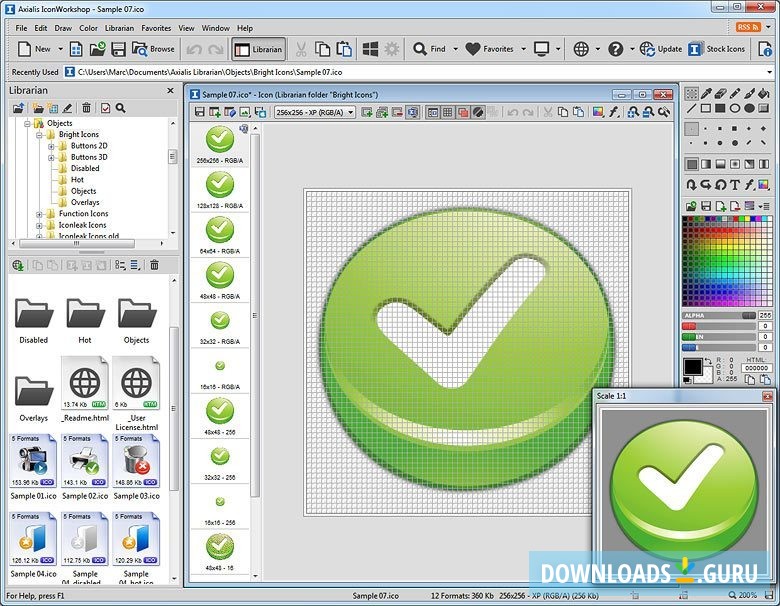Screen dimensions: 780x606
Task: Expand the Buttons 2D folder node
Action: (x=51, y=146)
